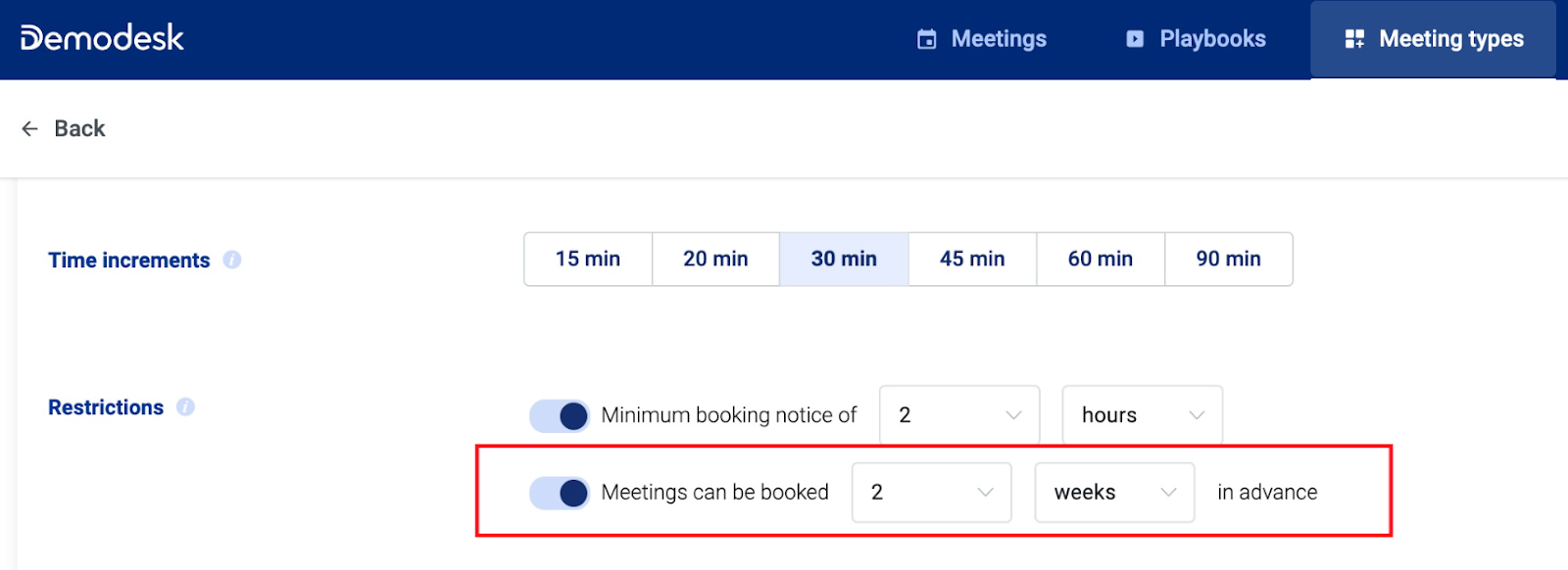
Task: Select the 90 min increment option
Action: coord(1228,259)
